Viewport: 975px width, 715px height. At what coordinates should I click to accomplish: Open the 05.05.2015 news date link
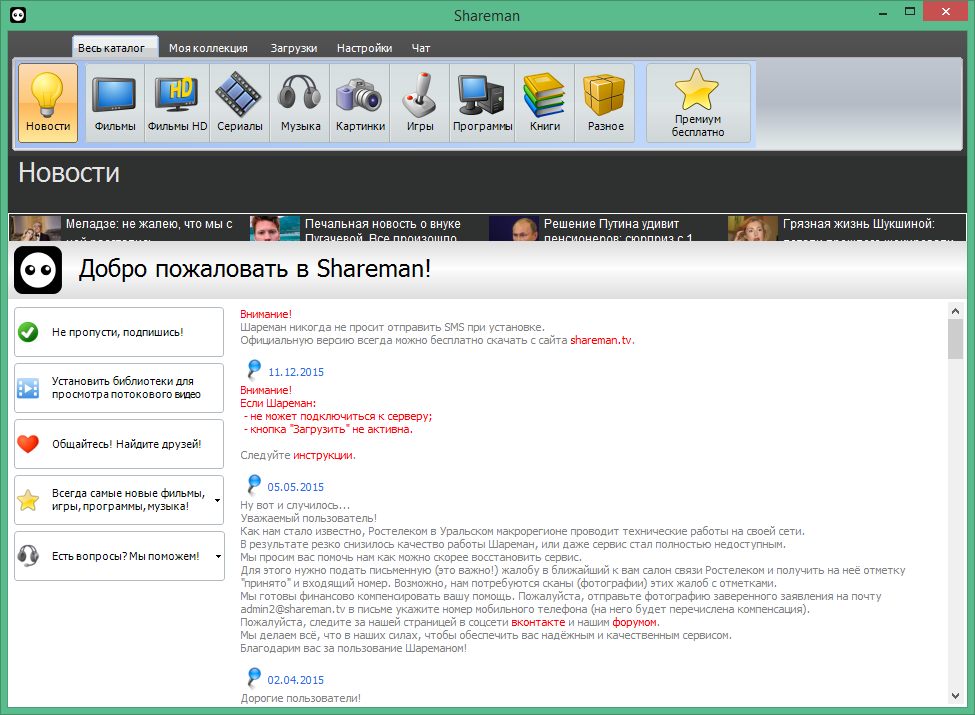[296, 487]
